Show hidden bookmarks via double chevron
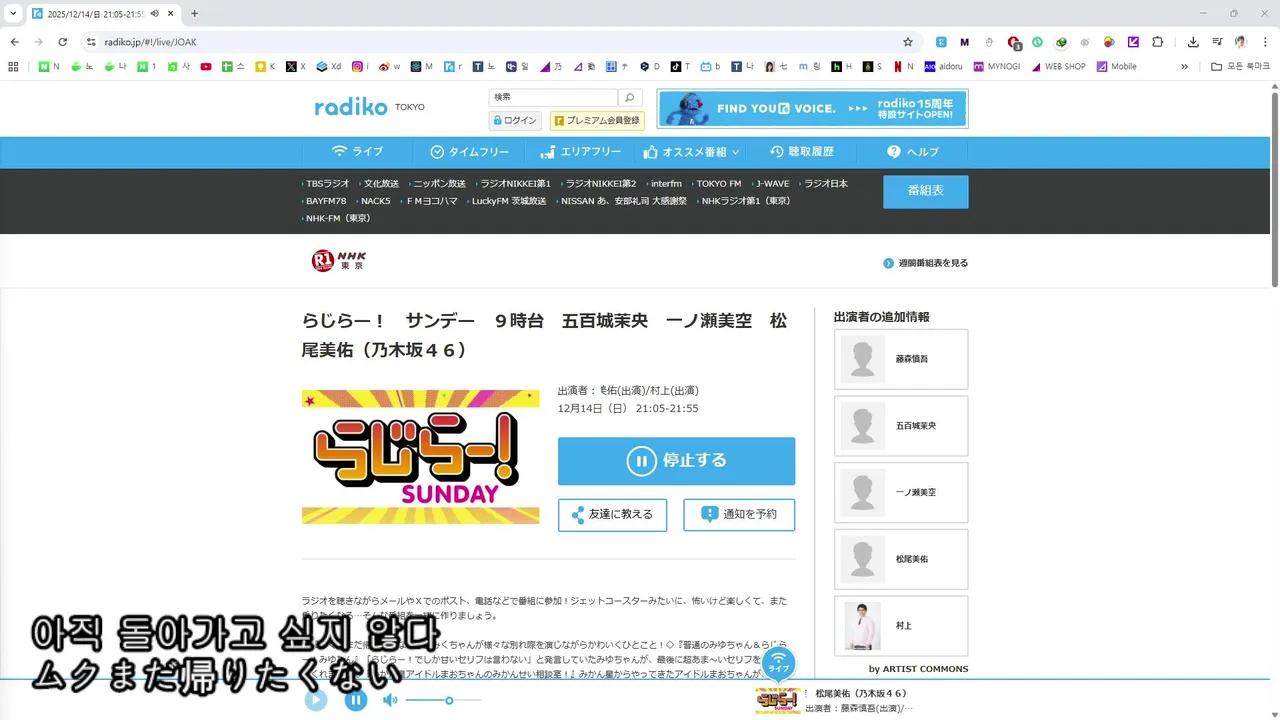Image resolution: width=1280 pixels, height=720 pixels. [x=1184, y=67]
